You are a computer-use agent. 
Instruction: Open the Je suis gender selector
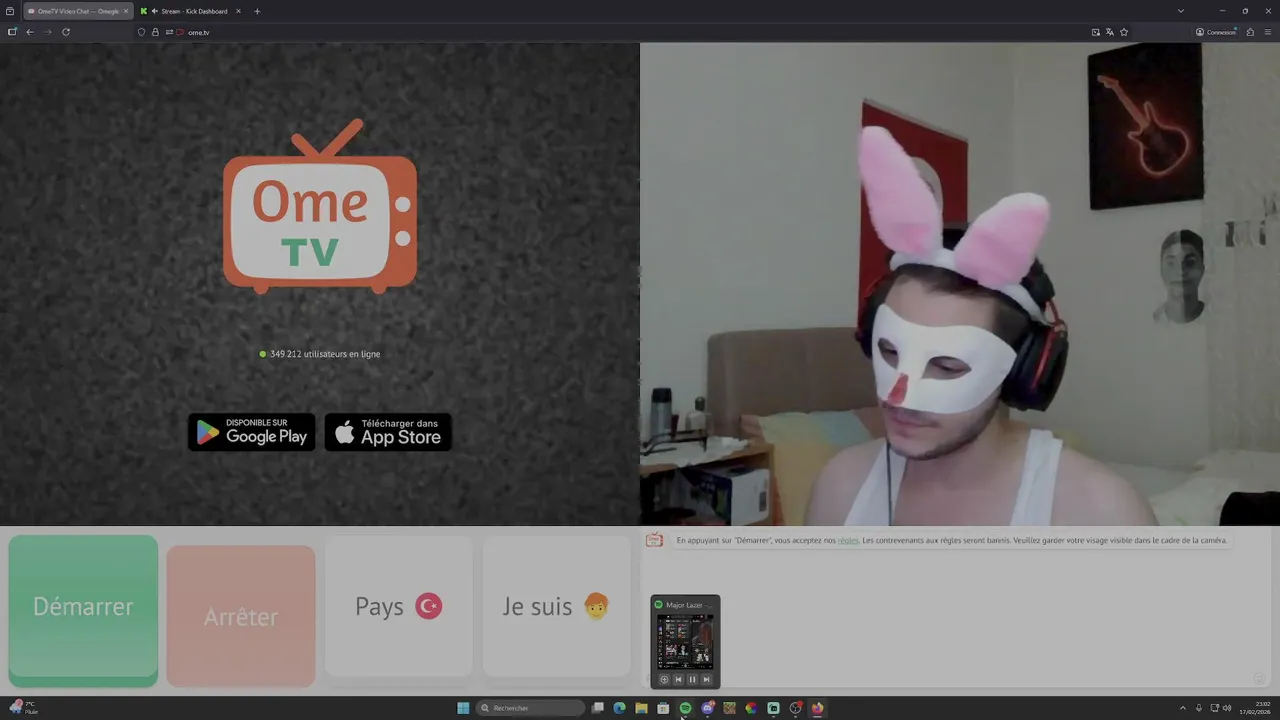pos(556,606)
